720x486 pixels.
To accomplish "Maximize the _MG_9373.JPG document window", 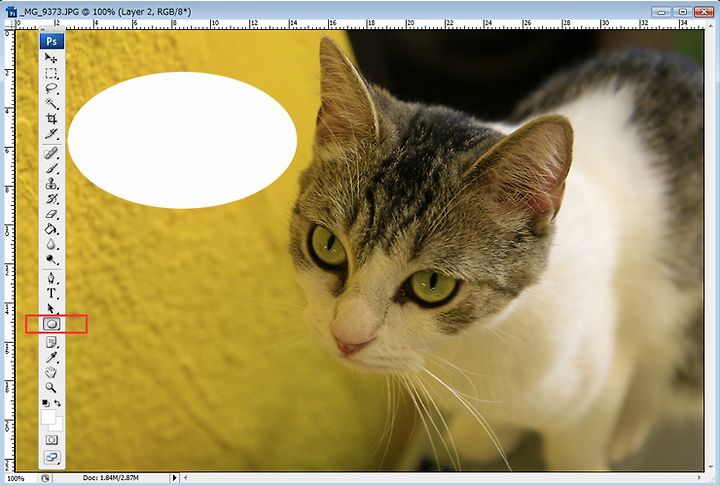I will point(683,11).
